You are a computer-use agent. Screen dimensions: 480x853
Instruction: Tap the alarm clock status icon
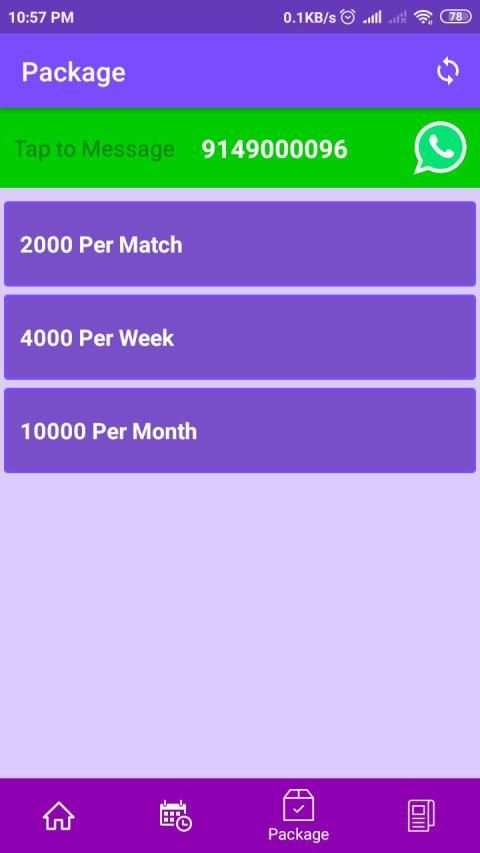pyautogui.click(x=348, y=17)
